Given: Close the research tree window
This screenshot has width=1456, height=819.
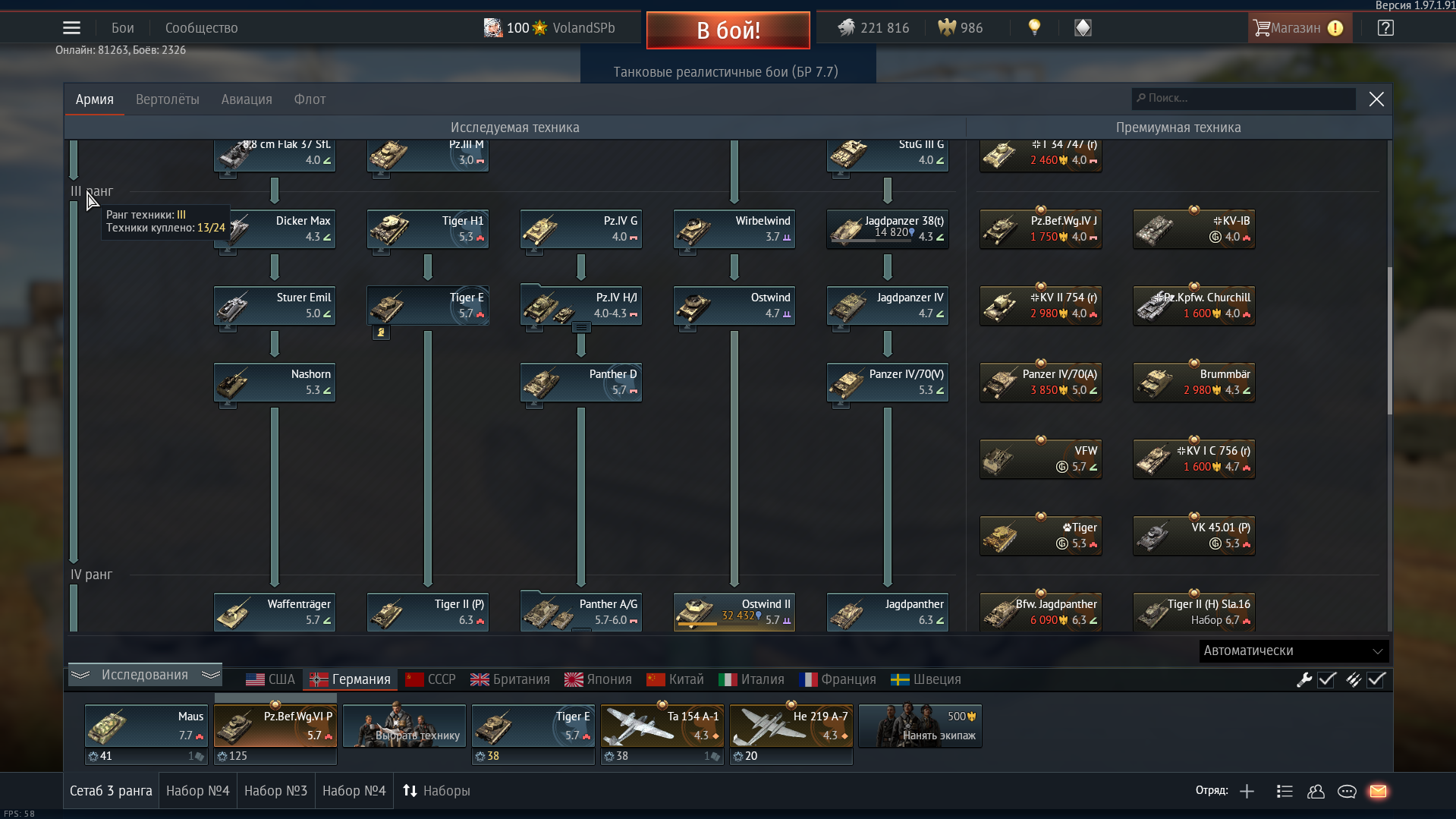Looking at the screenshot, I should [1376, 99].
